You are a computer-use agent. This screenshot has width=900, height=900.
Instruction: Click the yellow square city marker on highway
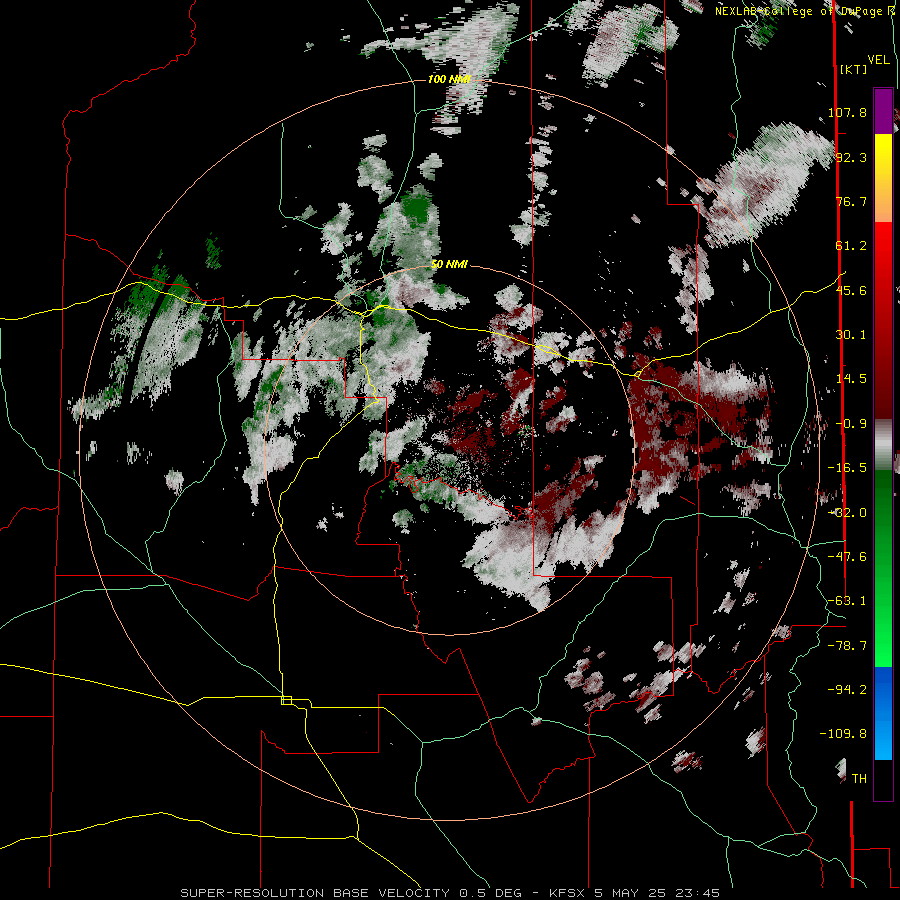(x=286, y=700)
